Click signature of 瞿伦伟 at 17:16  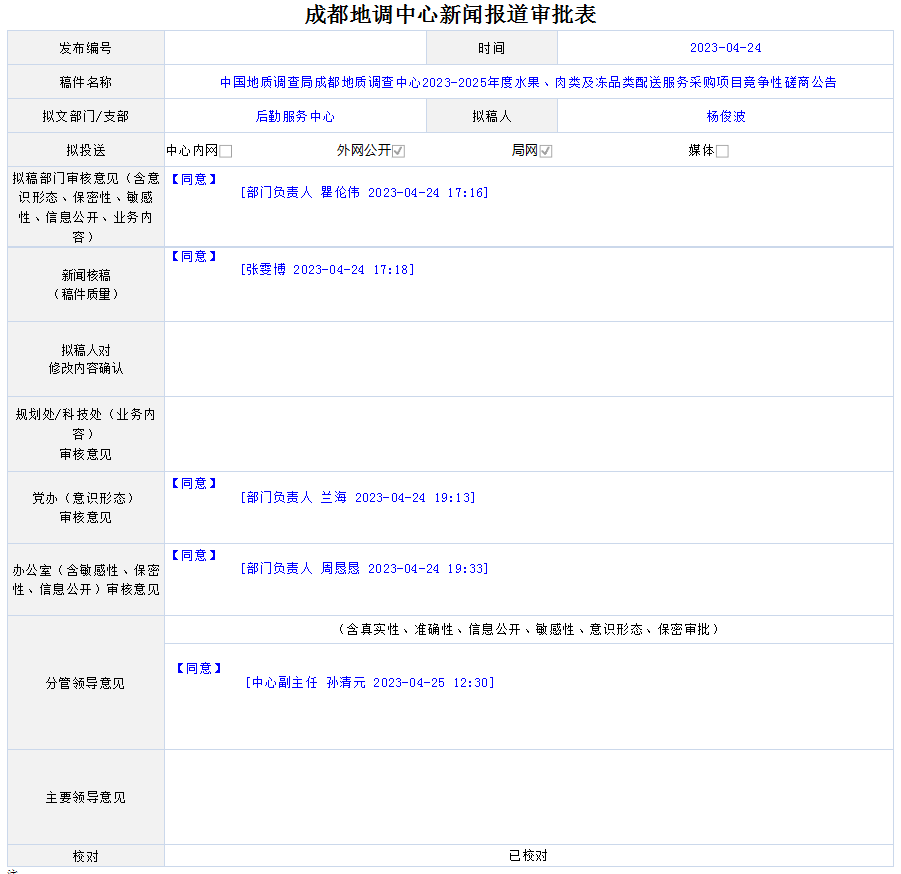pos(364,192)
